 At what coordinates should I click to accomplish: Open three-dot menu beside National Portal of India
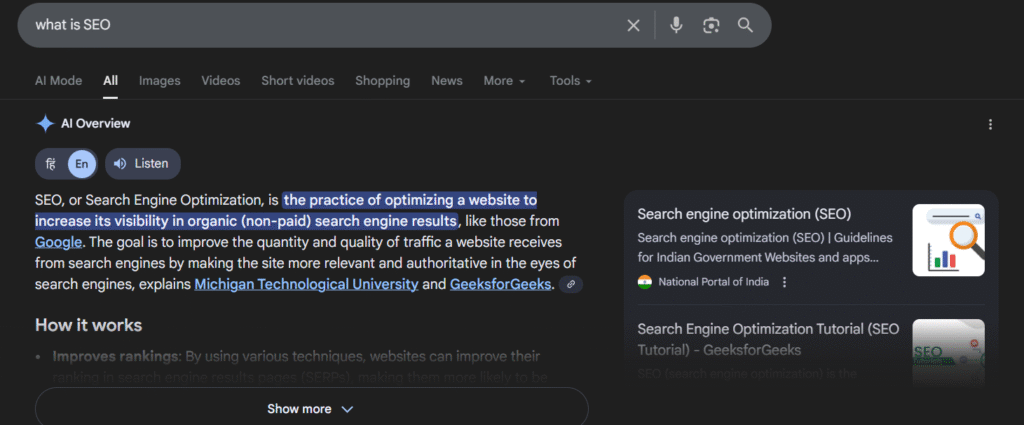(x=784, y=282)
